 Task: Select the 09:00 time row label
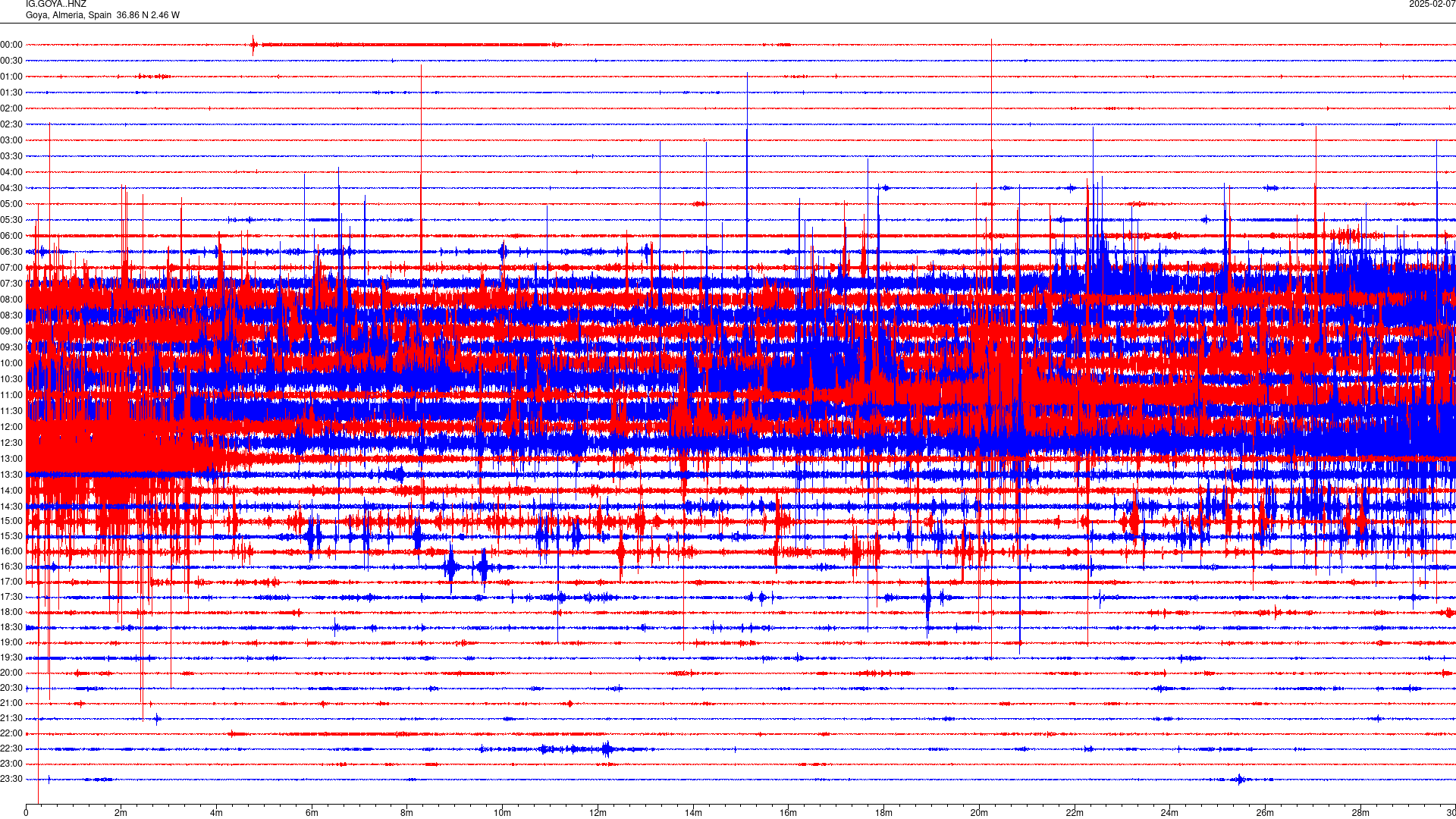[11, 331]
